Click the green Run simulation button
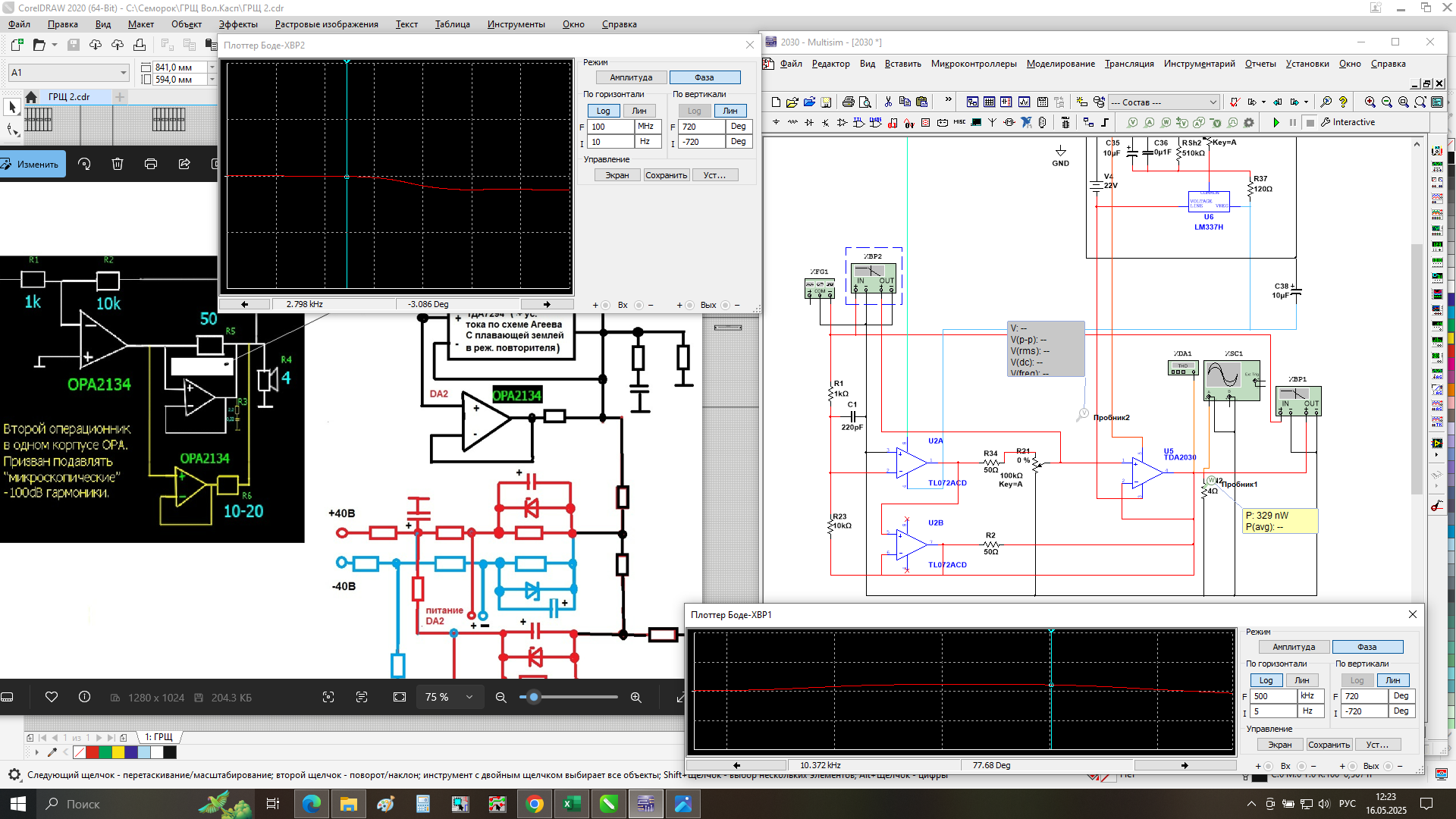The height and width of the screenshot is (819, 1456). click(1276, 122)
